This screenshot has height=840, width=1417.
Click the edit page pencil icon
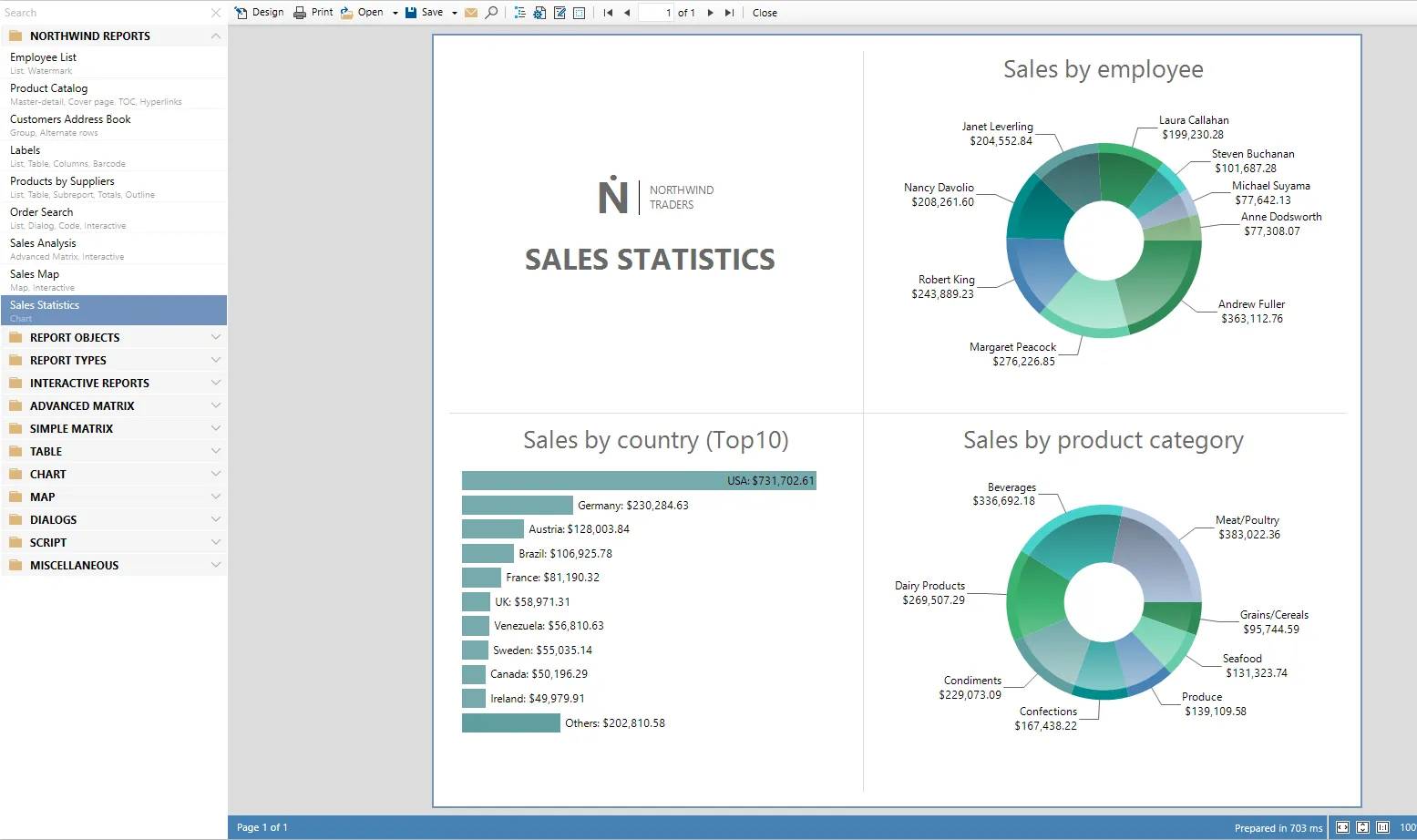560,13
